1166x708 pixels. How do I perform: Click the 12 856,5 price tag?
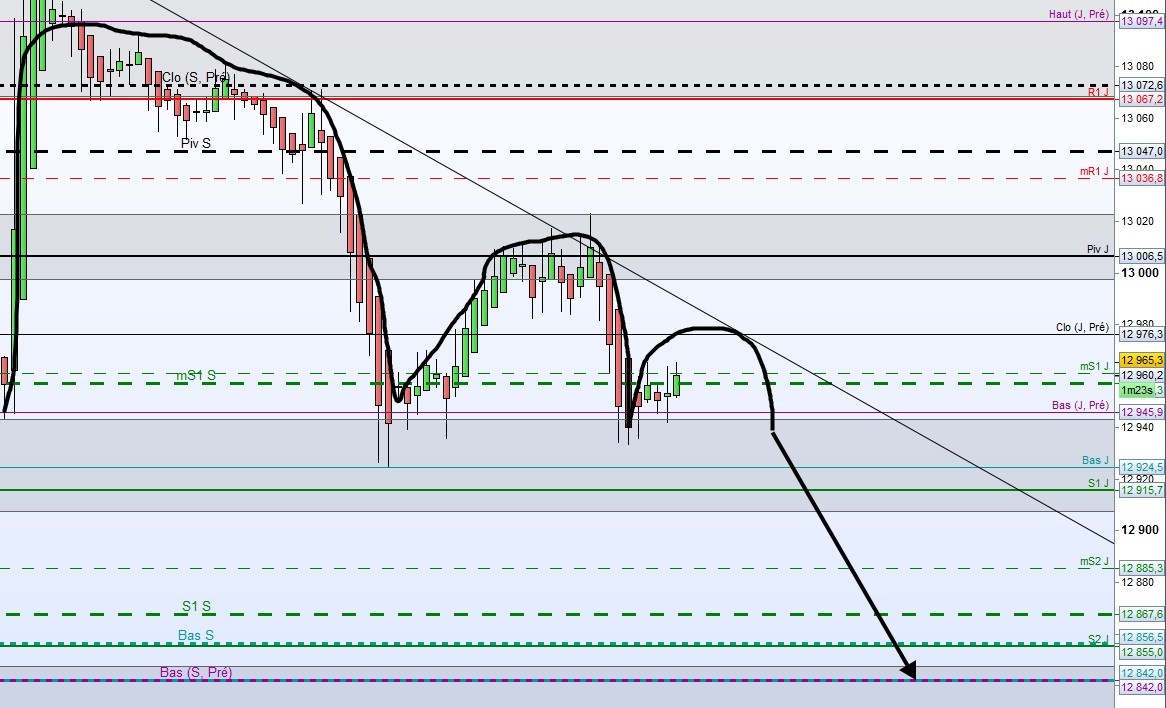pos(1141,638)
